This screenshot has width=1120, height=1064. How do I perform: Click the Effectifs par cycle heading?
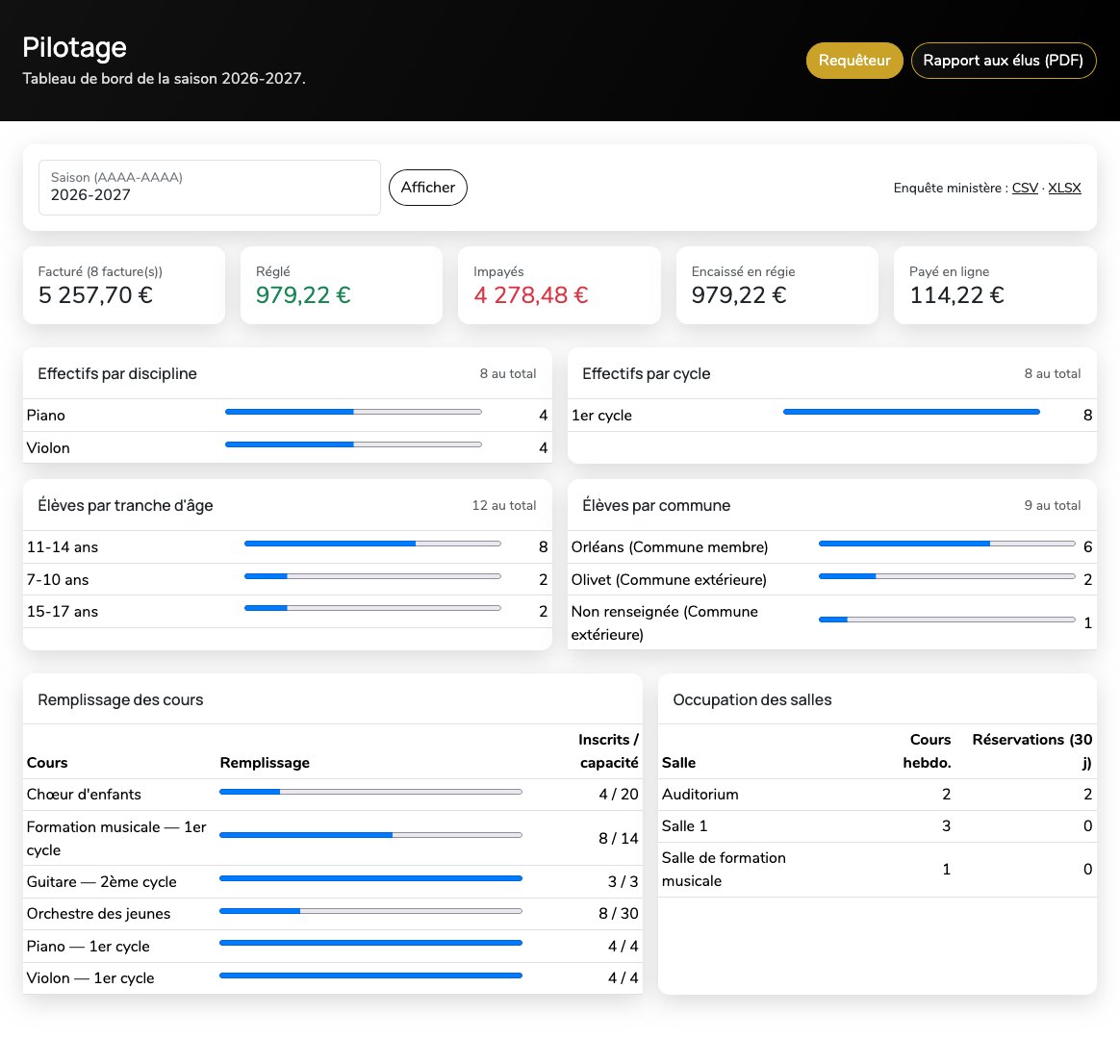coord(646,373)
